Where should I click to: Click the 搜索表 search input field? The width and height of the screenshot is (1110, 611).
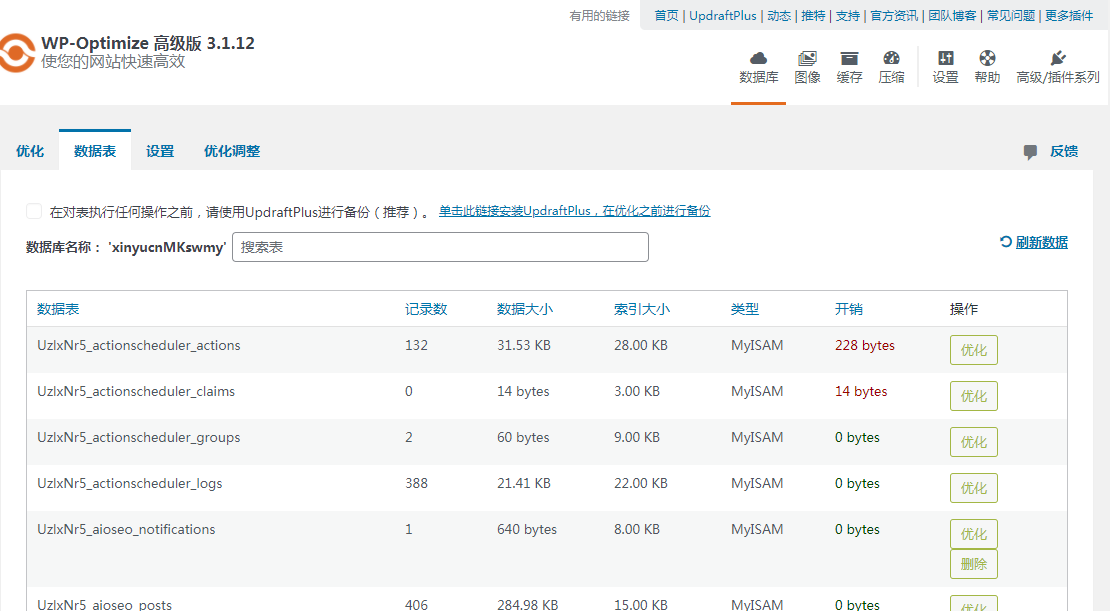440,246
